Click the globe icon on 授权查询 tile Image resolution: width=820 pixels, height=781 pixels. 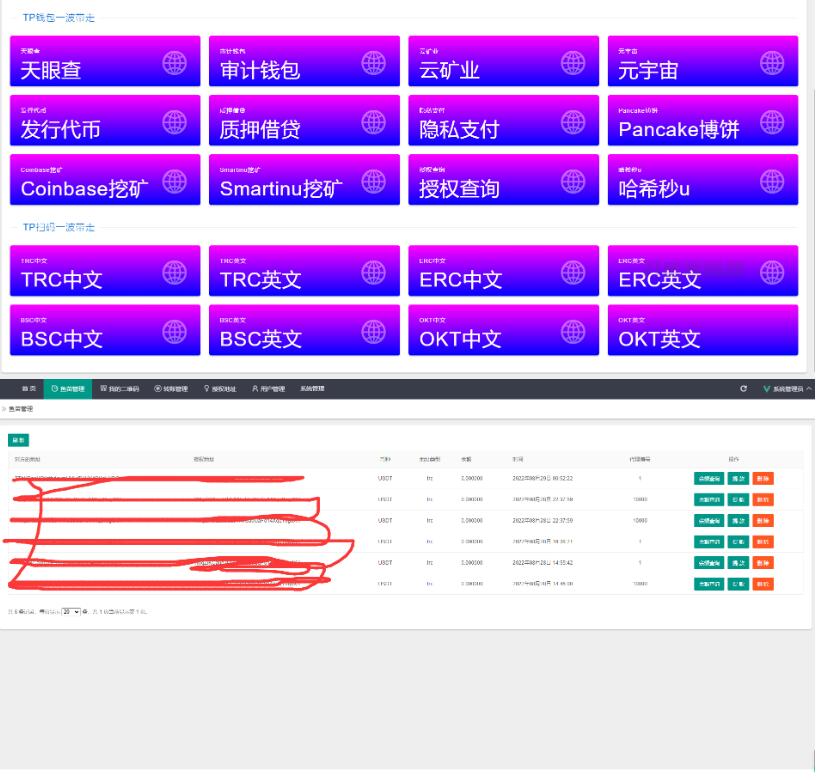pyautogui.click(x=572, y=181)
